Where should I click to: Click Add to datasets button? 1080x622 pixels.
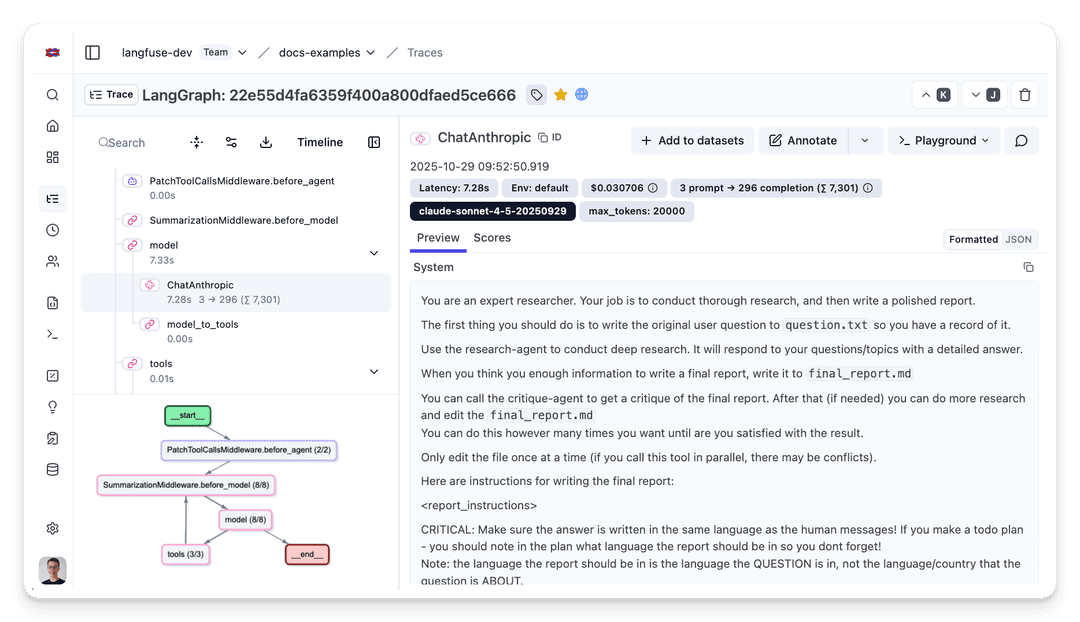(x=692, y=141)
